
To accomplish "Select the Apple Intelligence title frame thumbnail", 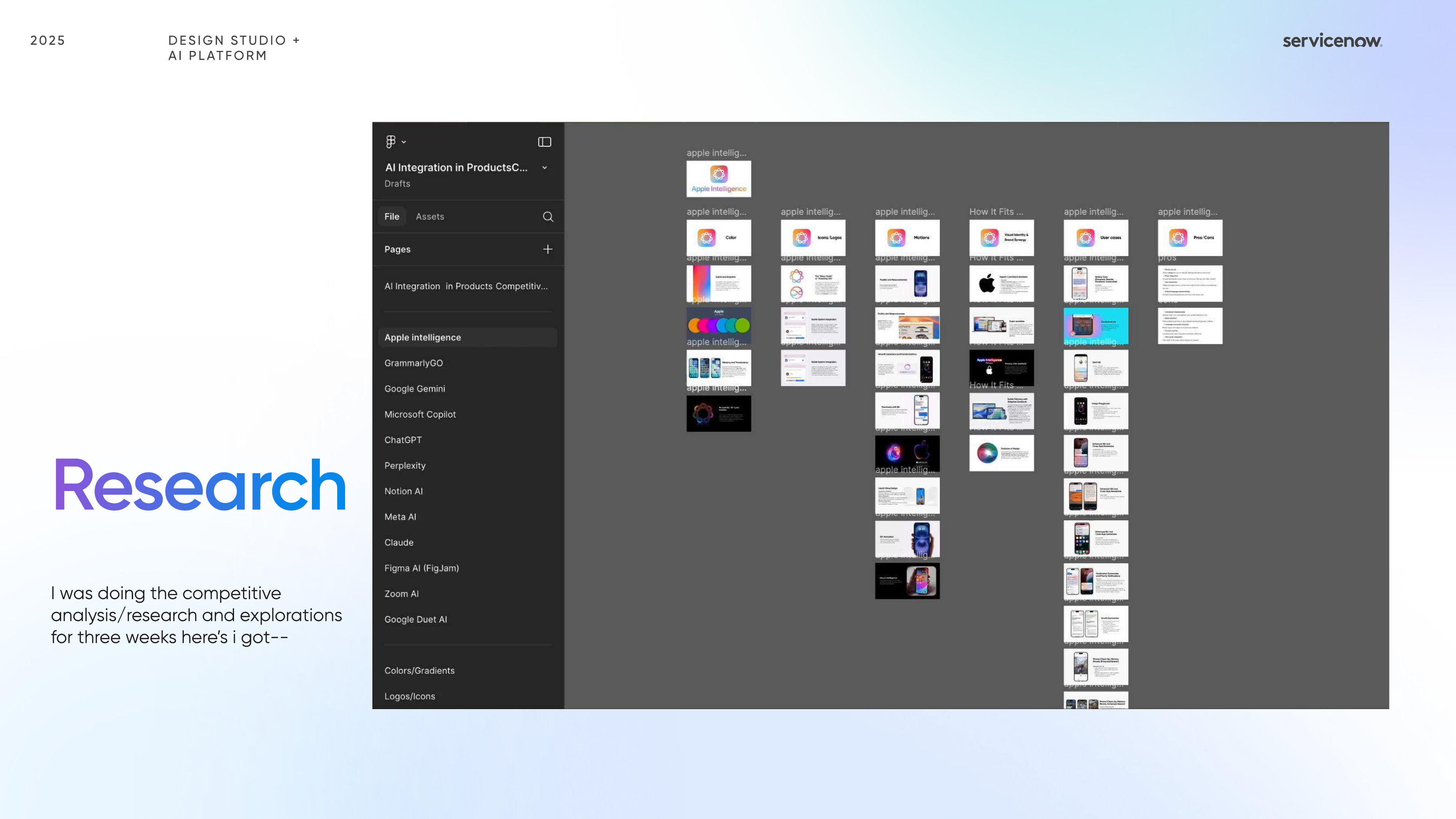I will click(x=719, y=179).
